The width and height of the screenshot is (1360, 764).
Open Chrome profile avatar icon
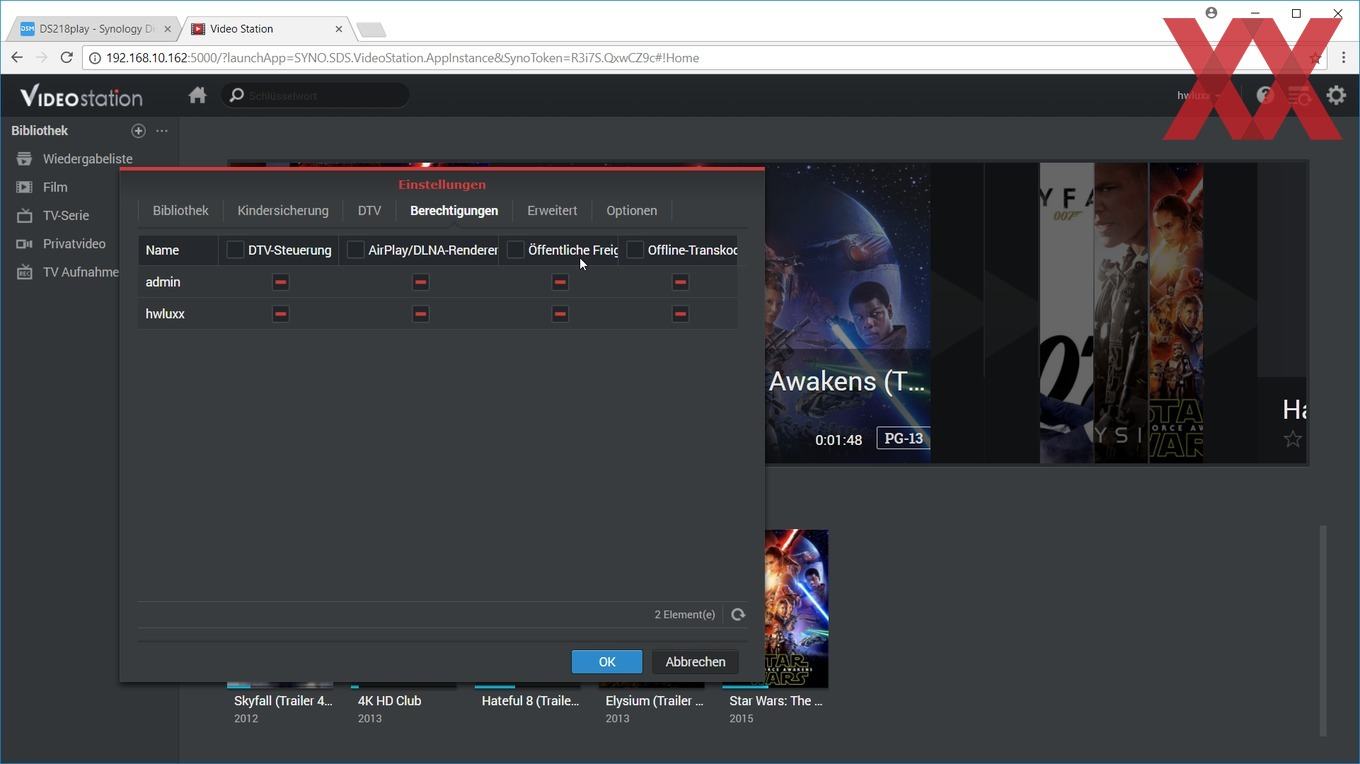pyautogui.click(x=1211, y=13)
